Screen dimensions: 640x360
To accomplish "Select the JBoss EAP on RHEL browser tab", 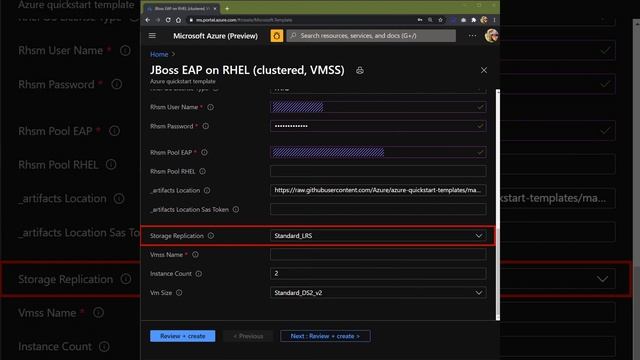I will (x=182, y=8).
